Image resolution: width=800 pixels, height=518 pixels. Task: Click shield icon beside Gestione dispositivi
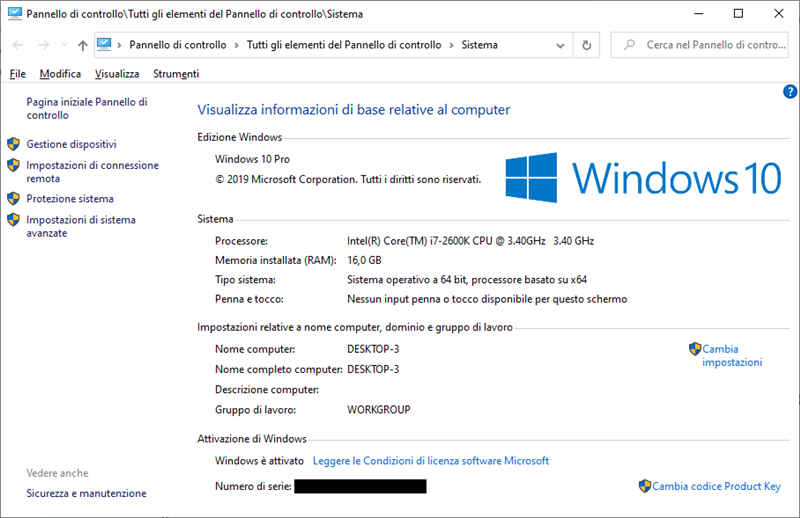(x=13, y=144)
